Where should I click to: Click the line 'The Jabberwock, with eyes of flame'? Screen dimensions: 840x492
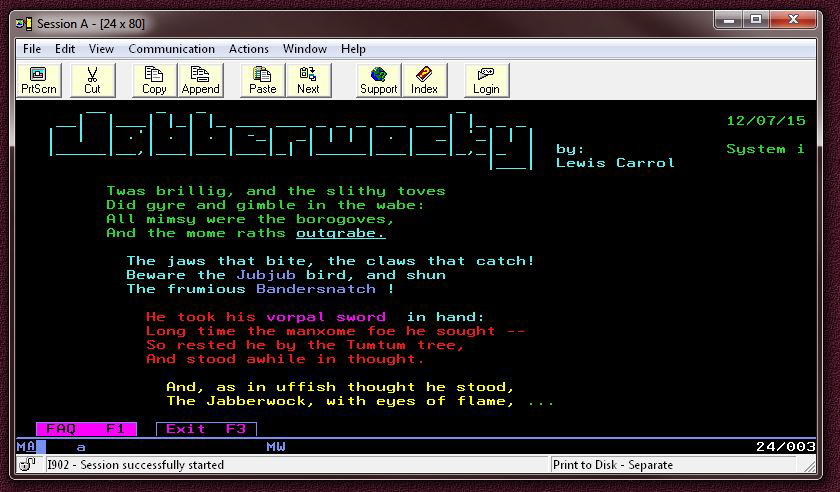pos(340,400)
